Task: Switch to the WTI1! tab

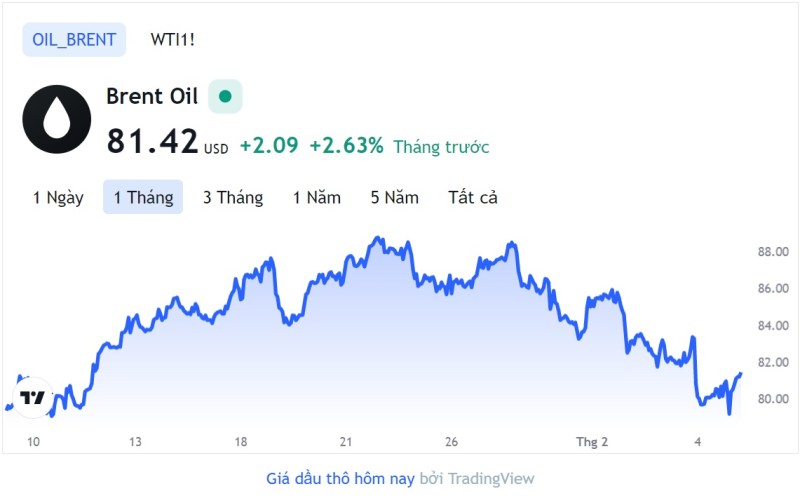Action: (172, 39)
